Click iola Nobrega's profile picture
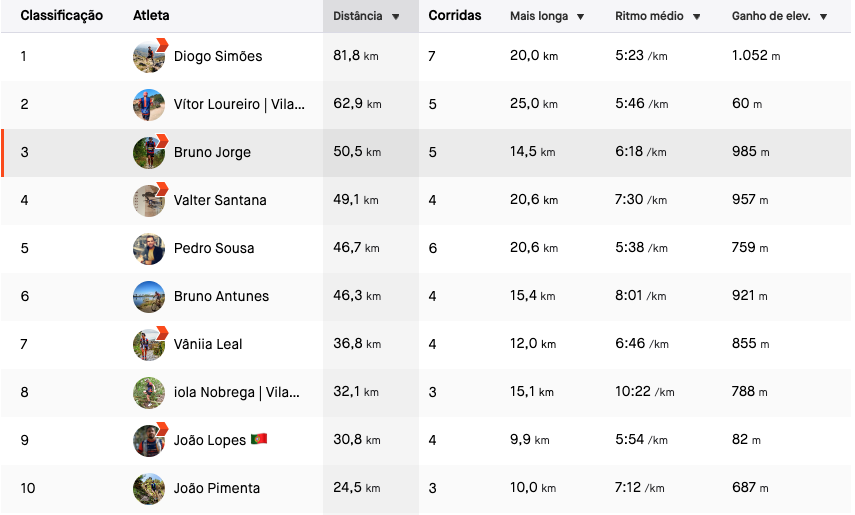This screenshot has height=515, width=855. [149, 392]
